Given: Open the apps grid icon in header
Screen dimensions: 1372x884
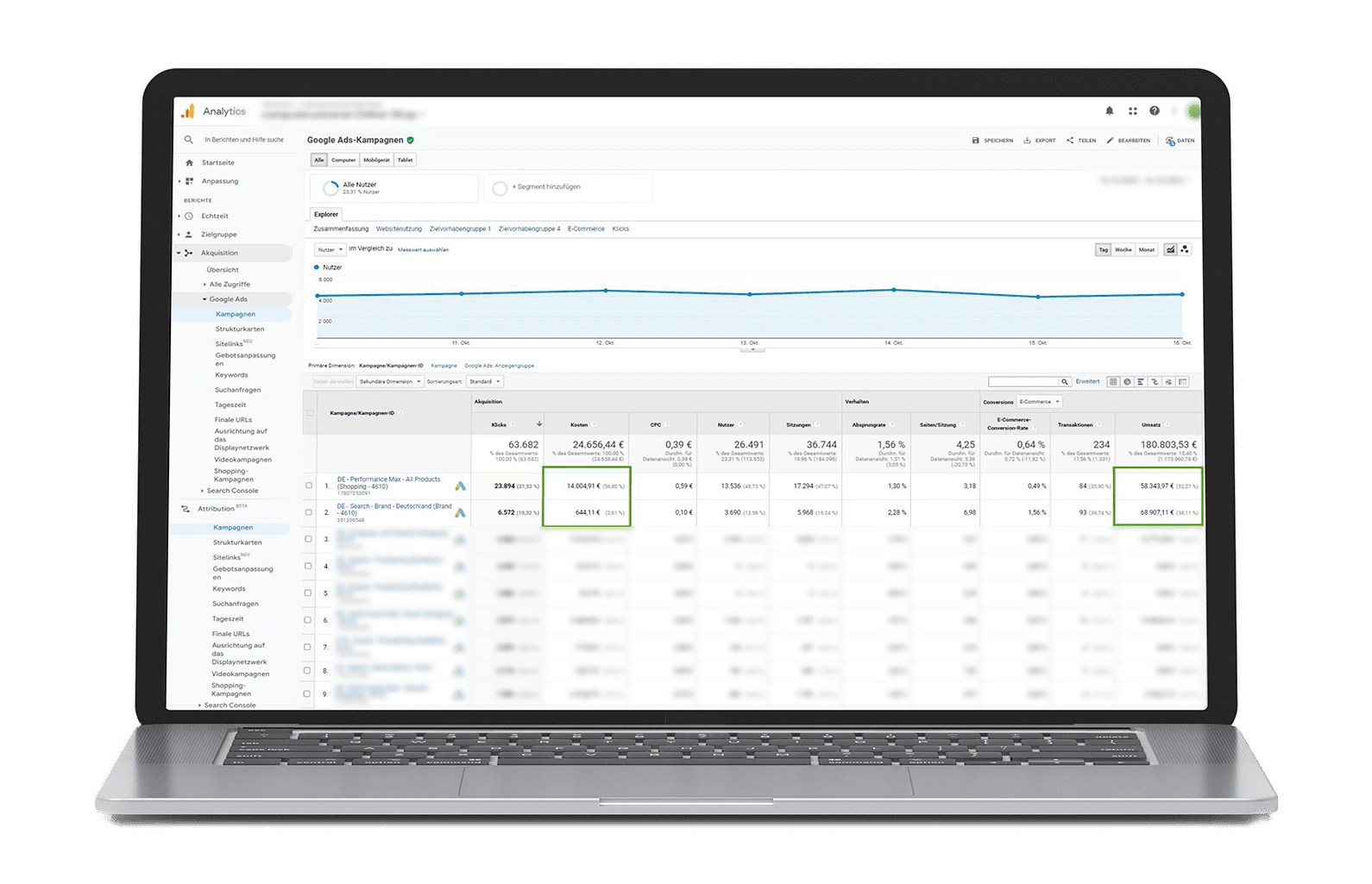Looking at the screenshot, I should coord(1133,111).
